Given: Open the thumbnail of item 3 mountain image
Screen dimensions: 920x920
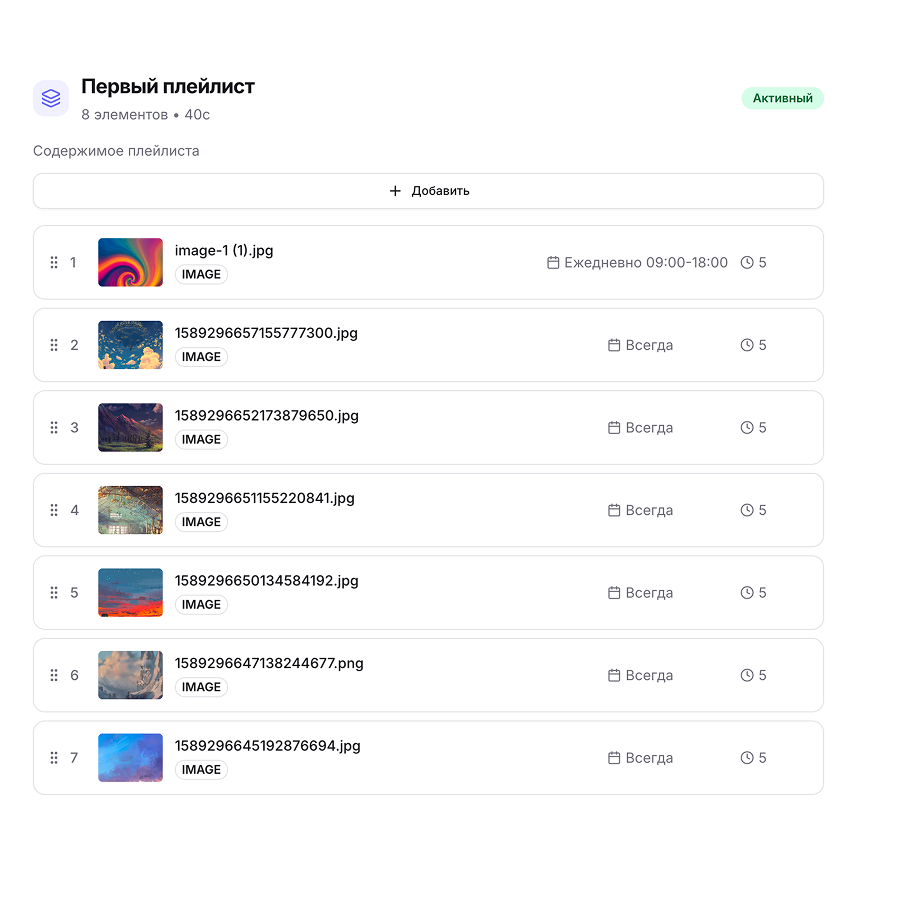Looking at the screenshot, I should [130, 427].
